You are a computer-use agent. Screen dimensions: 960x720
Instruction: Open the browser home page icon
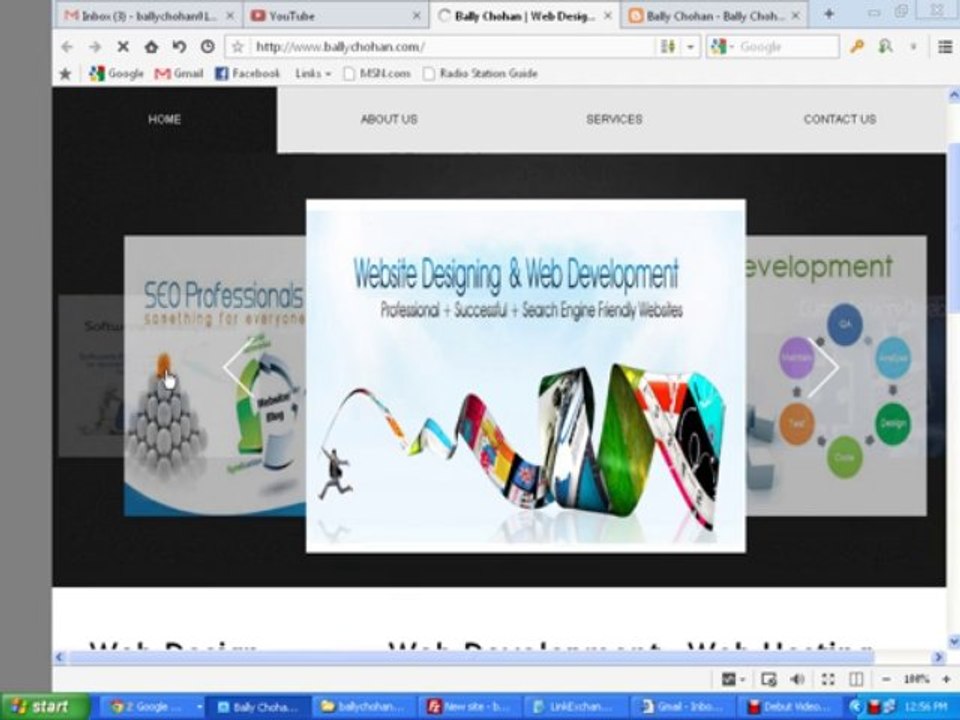(151, 47)
